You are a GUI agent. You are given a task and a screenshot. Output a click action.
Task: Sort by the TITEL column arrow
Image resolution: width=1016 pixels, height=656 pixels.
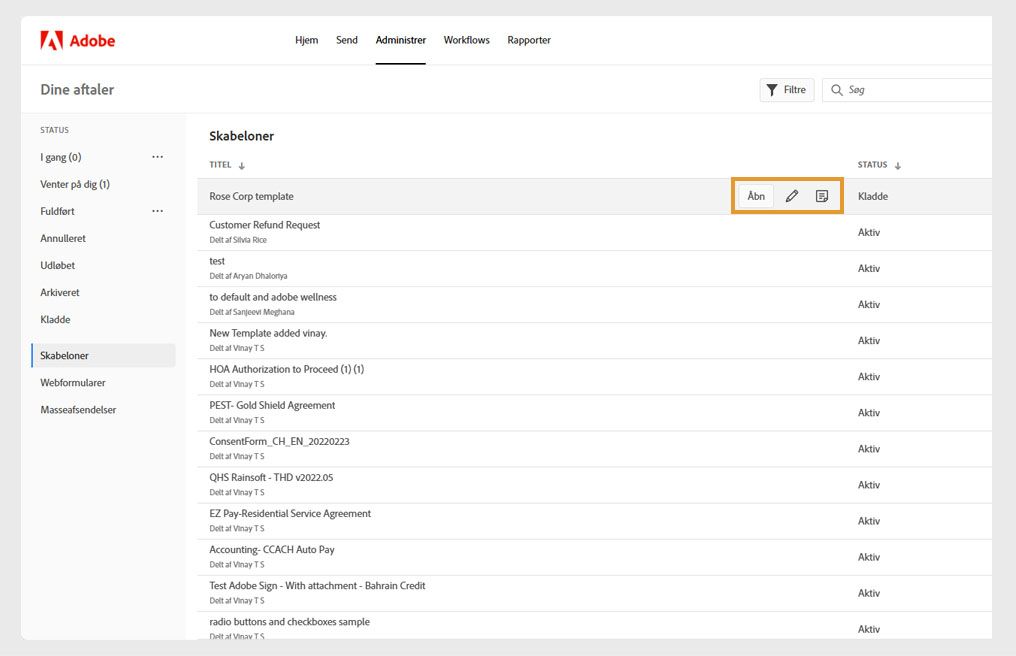pyautogui.click(x=242, y=166)
